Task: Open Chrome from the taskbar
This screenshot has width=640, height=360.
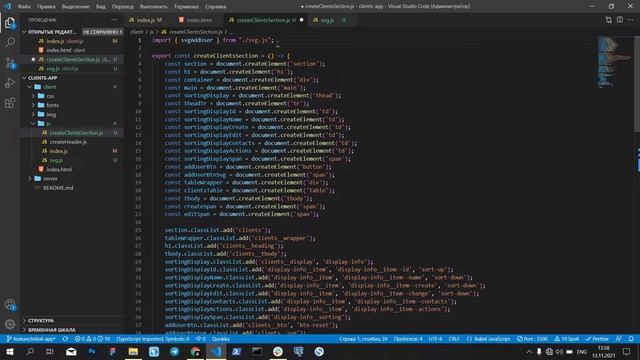Action: 196,351
